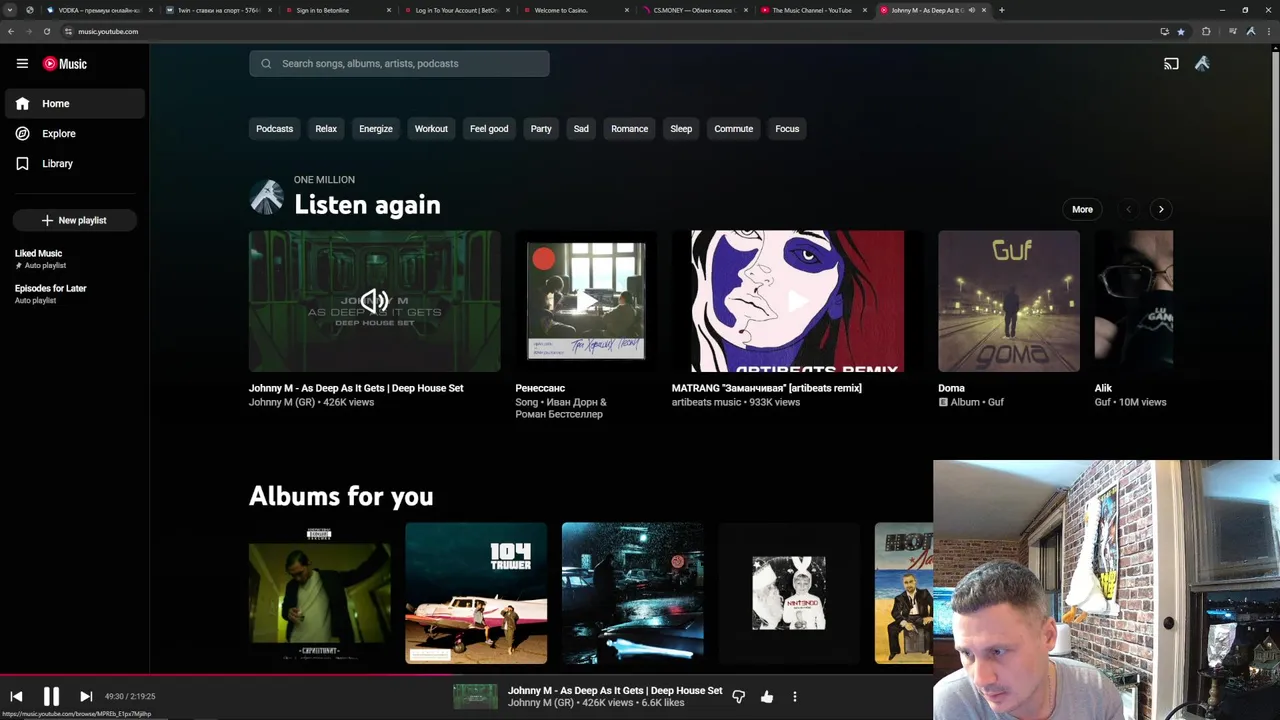Image resolution: width=1280 pixels, height=720 pixels.
Task: Play the Ренессанс song thumbnail
Action: point(586,301)
